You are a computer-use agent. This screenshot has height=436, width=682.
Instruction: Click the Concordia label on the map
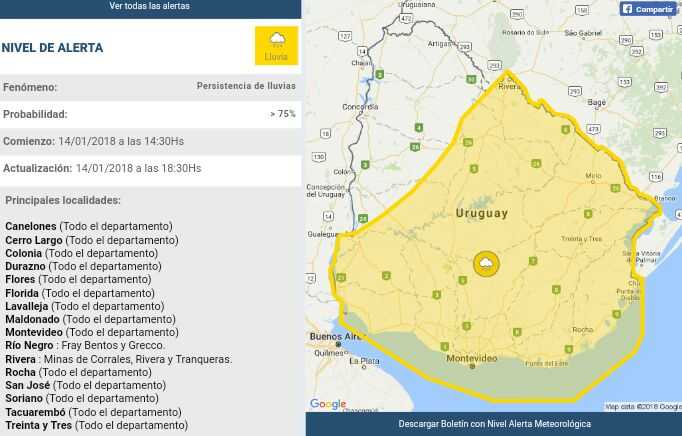pyautogui.click(x=359, y=106)
